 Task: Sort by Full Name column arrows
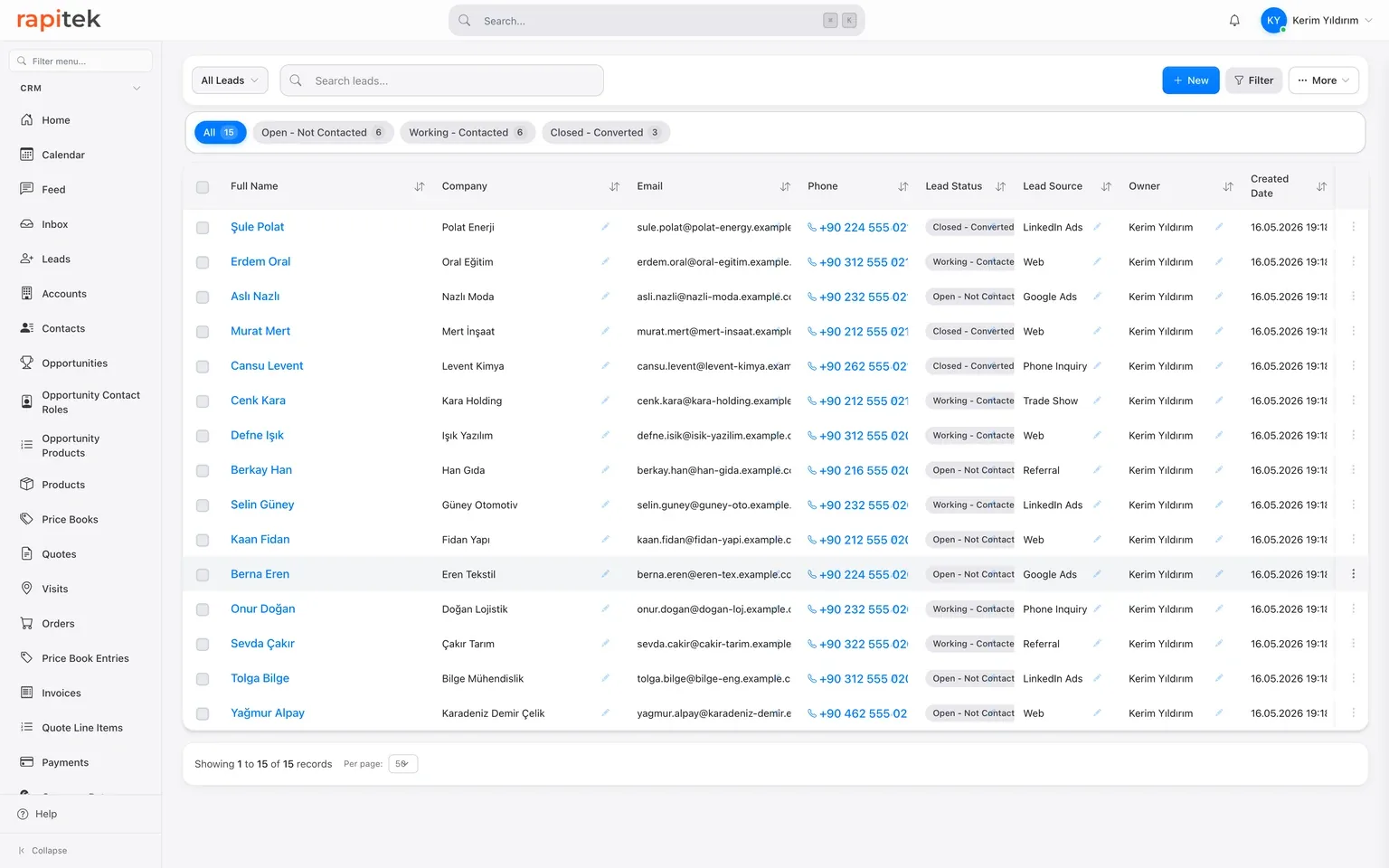[420, 186]
